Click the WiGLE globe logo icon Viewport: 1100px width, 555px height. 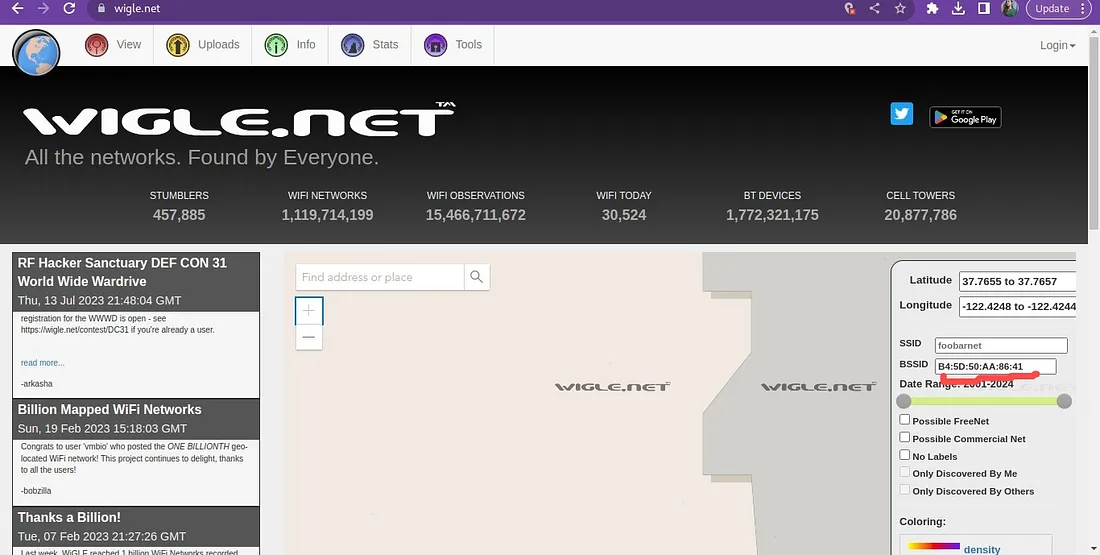(36, 53)
